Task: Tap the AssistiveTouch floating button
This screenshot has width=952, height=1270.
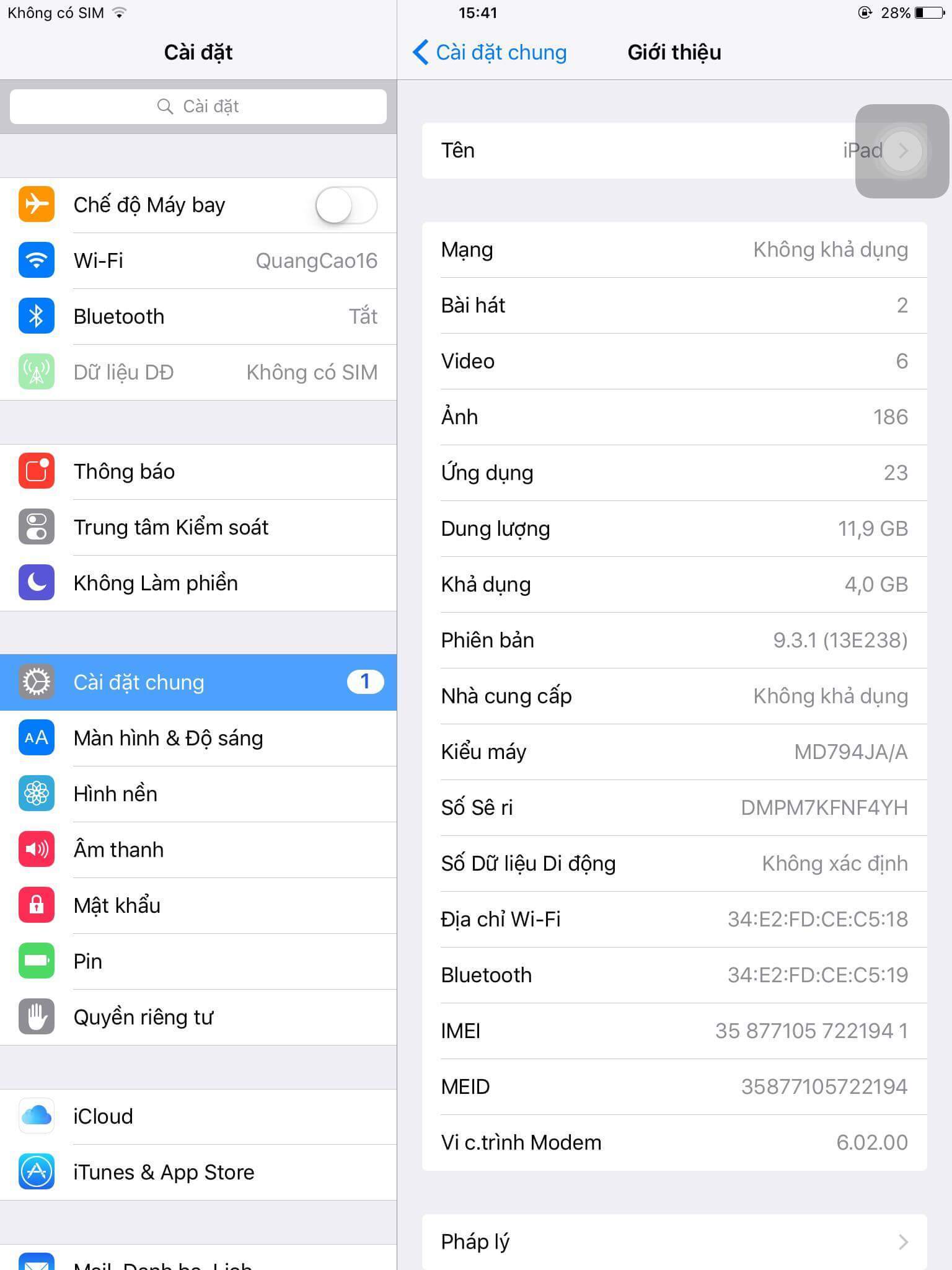Action: click(902, 151)
